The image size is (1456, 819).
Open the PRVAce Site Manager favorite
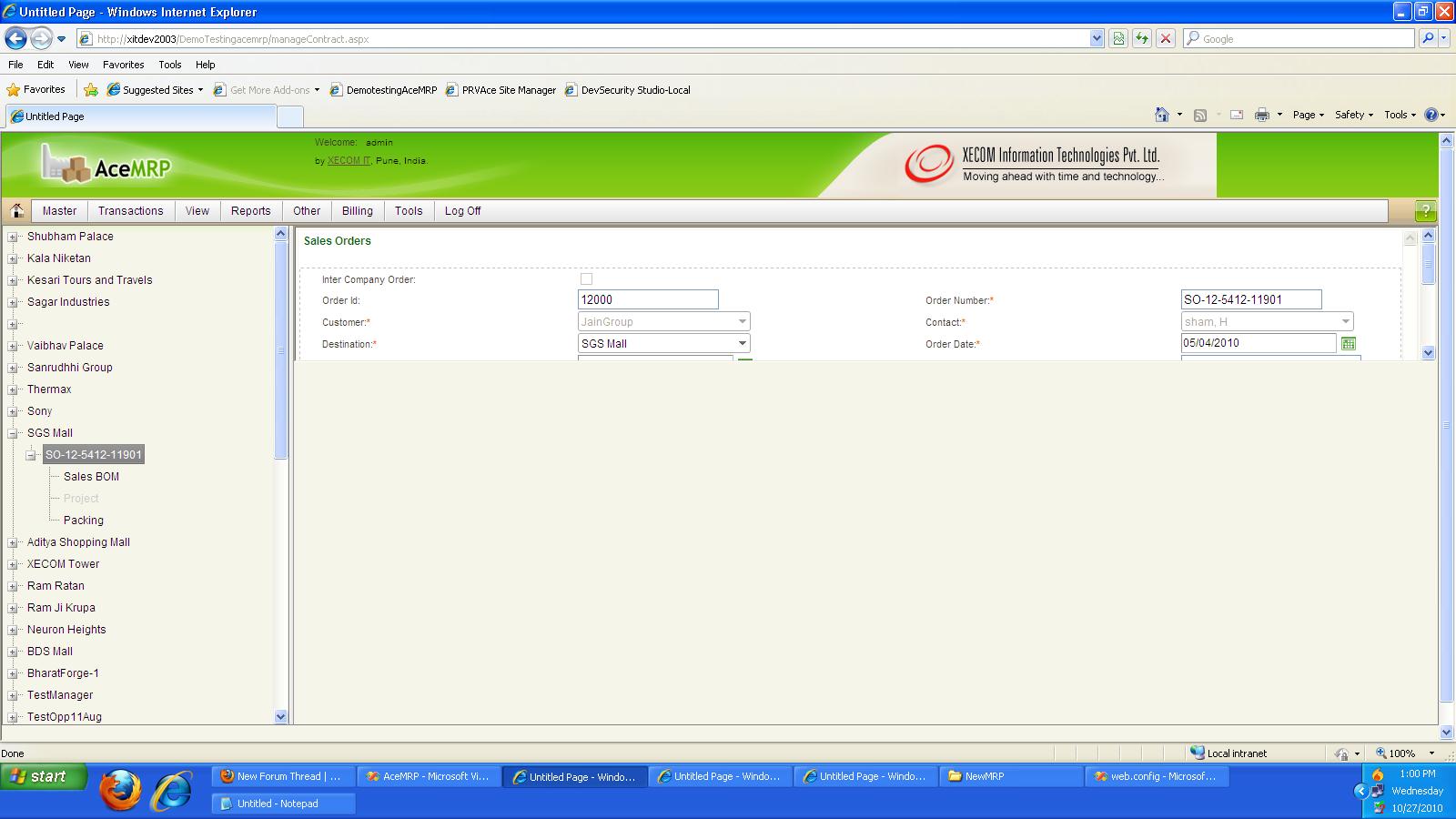pyautogui.click(x=500, y=90)
